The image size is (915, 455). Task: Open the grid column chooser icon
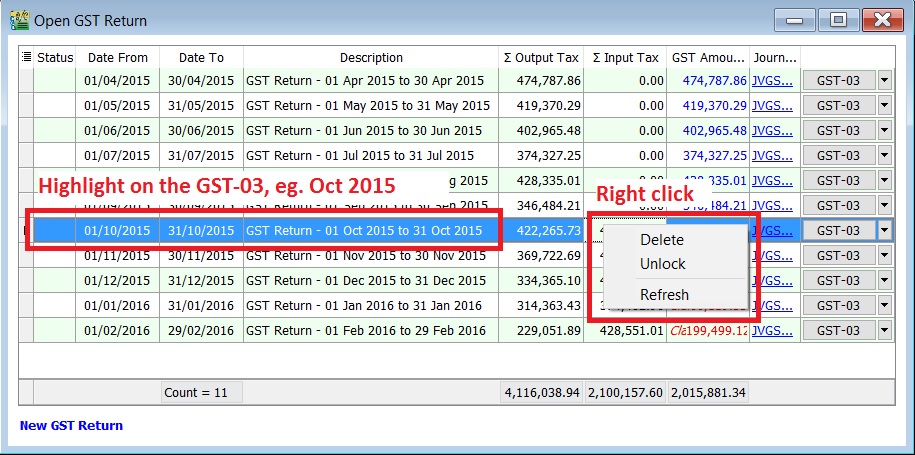[26, 57]
